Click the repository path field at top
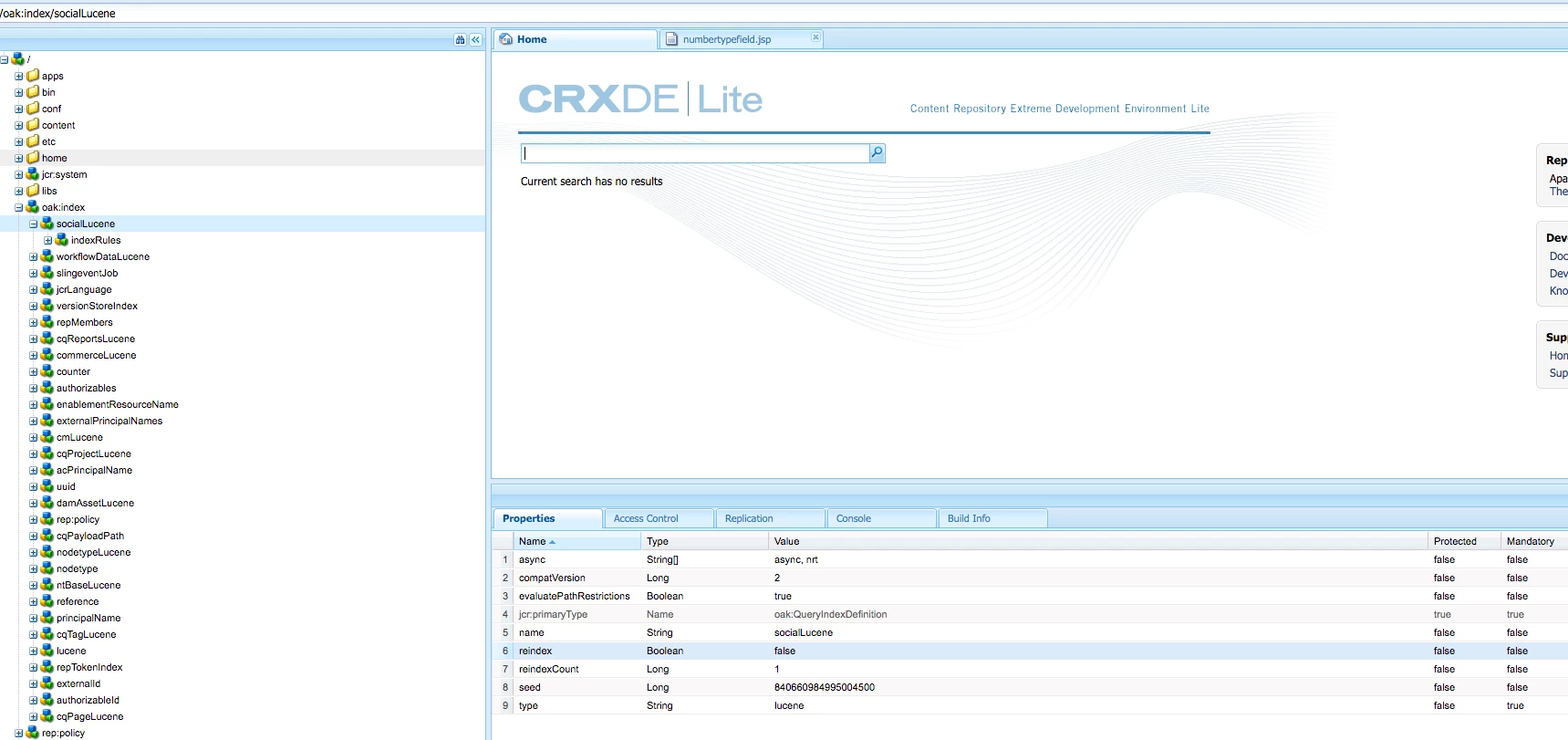Screen dimensions: 1568x740 [x=784, y=13]
